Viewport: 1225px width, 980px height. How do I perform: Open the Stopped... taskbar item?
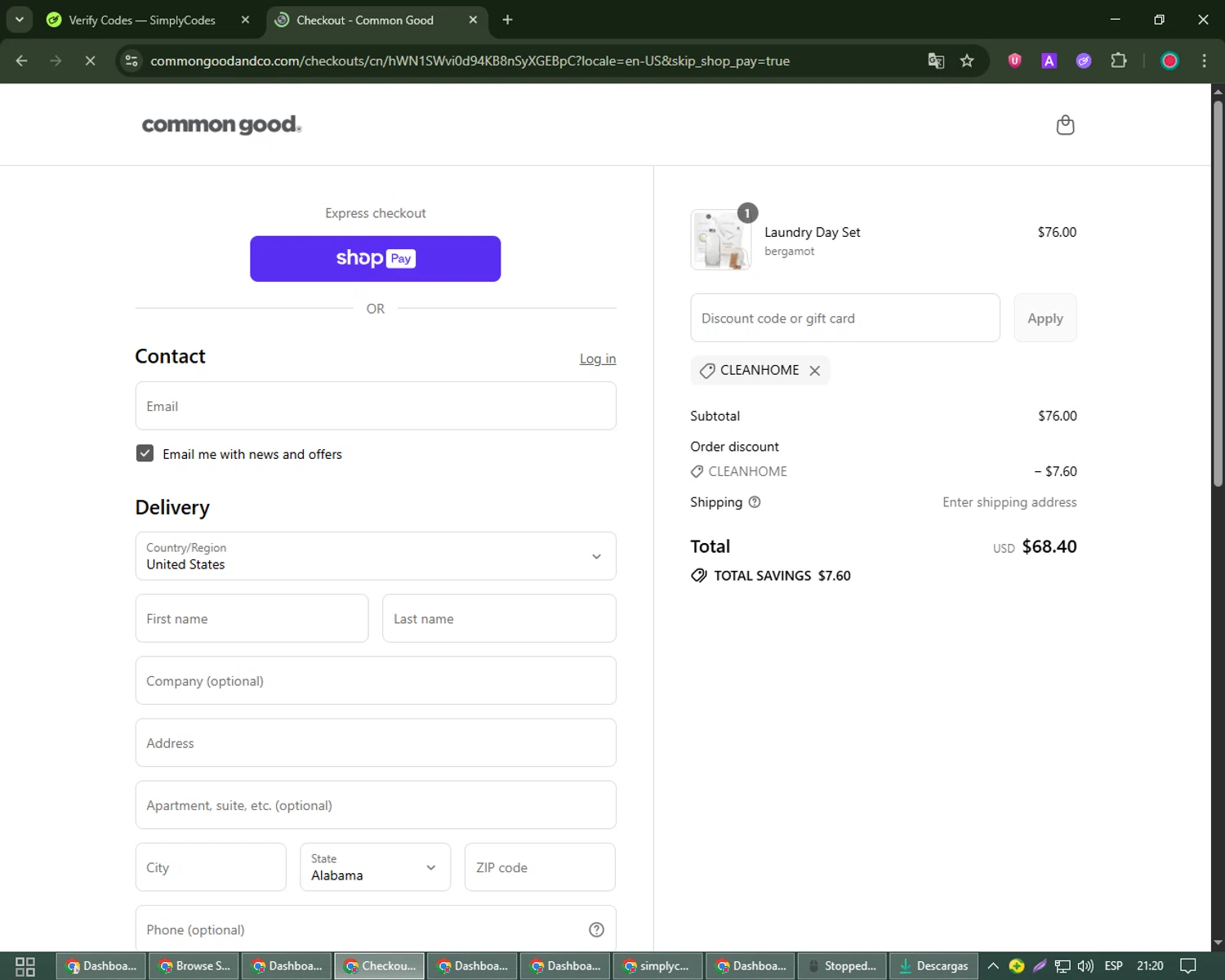click(x=842, y=966)
